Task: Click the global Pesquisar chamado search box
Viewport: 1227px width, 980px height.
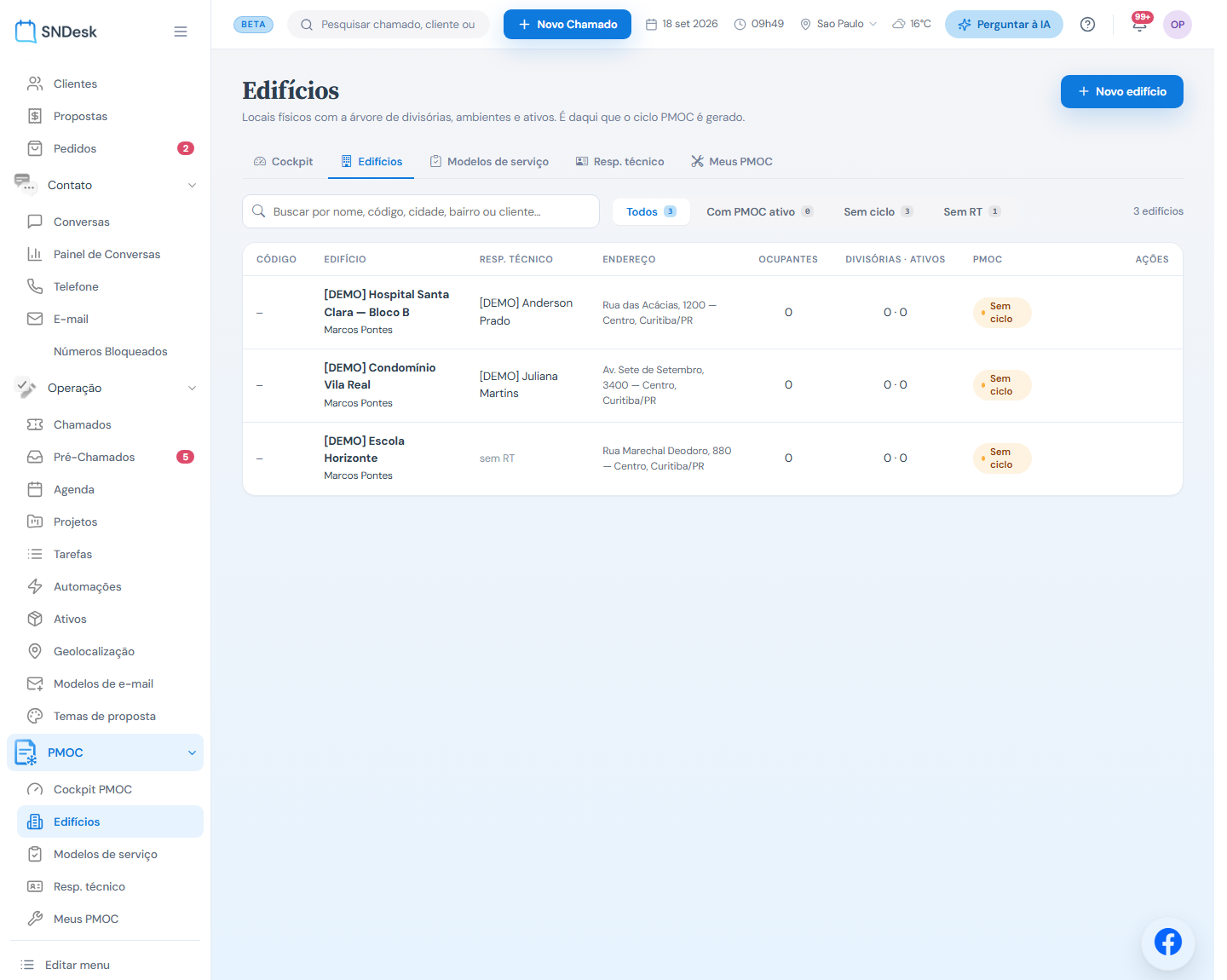Action: (x=389, y=24)
